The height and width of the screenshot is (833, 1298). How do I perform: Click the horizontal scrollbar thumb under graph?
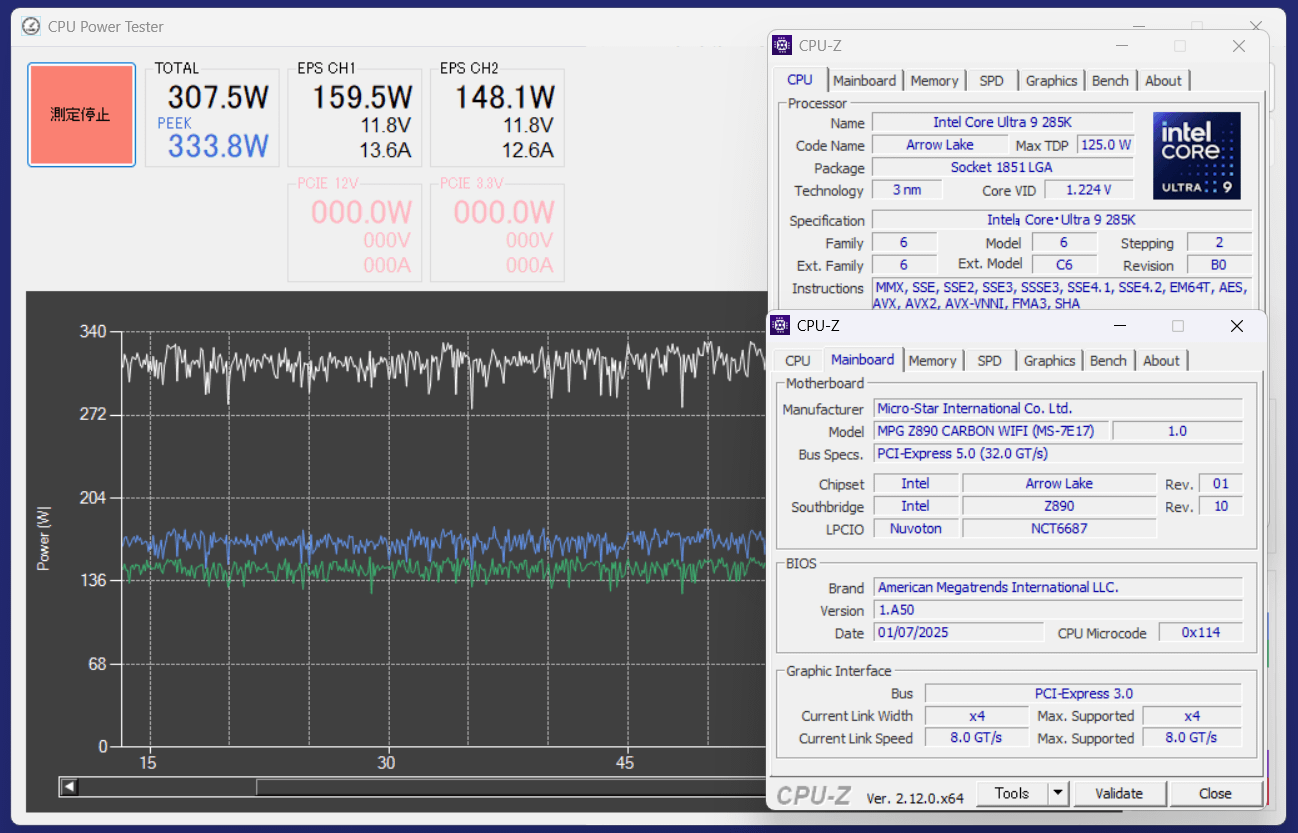click(512, 787)
